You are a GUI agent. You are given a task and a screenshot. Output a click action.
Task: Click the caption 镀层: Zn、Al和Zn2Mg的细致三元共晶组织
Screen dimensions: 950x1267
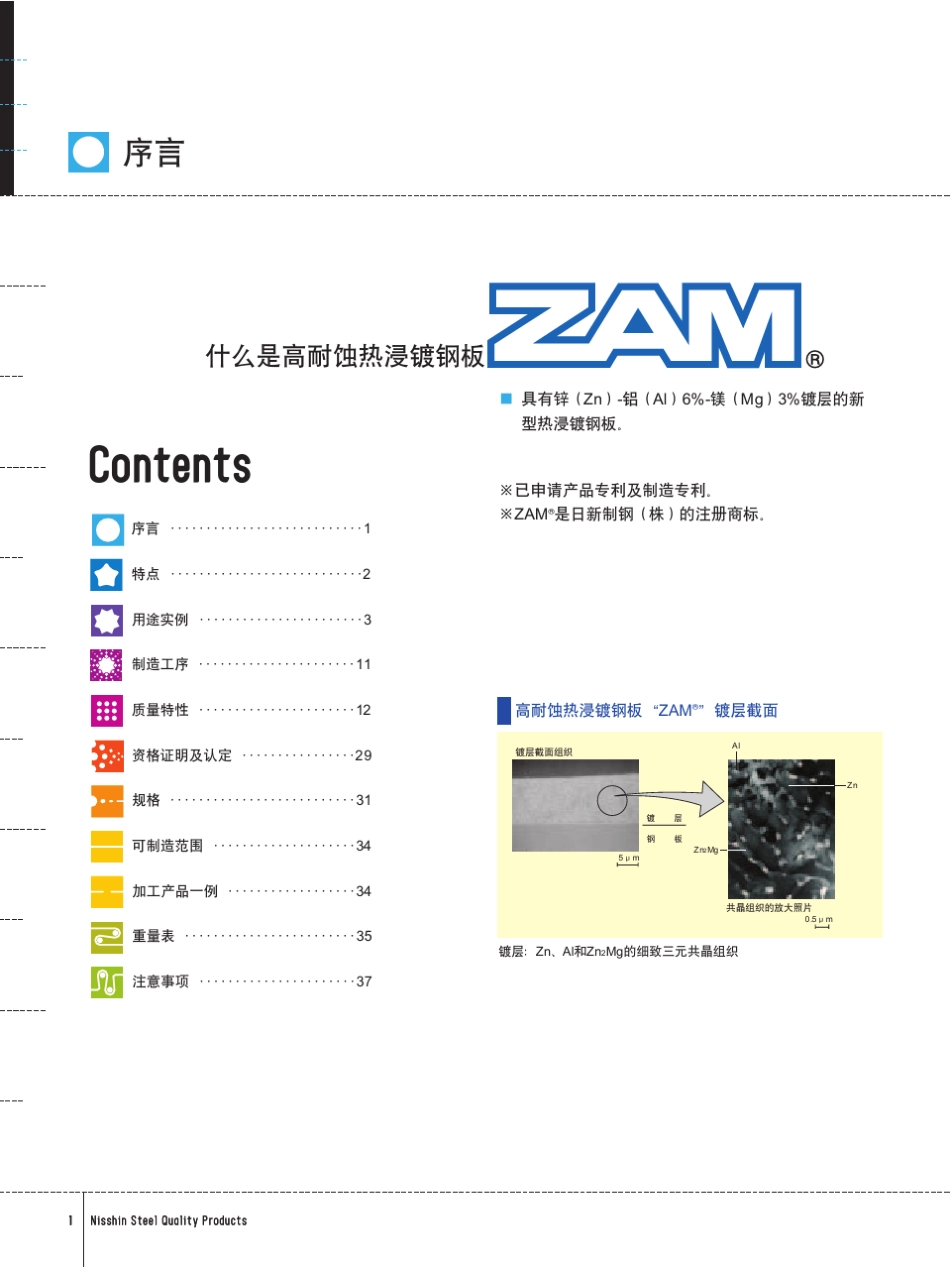click(x=618, y=953)
